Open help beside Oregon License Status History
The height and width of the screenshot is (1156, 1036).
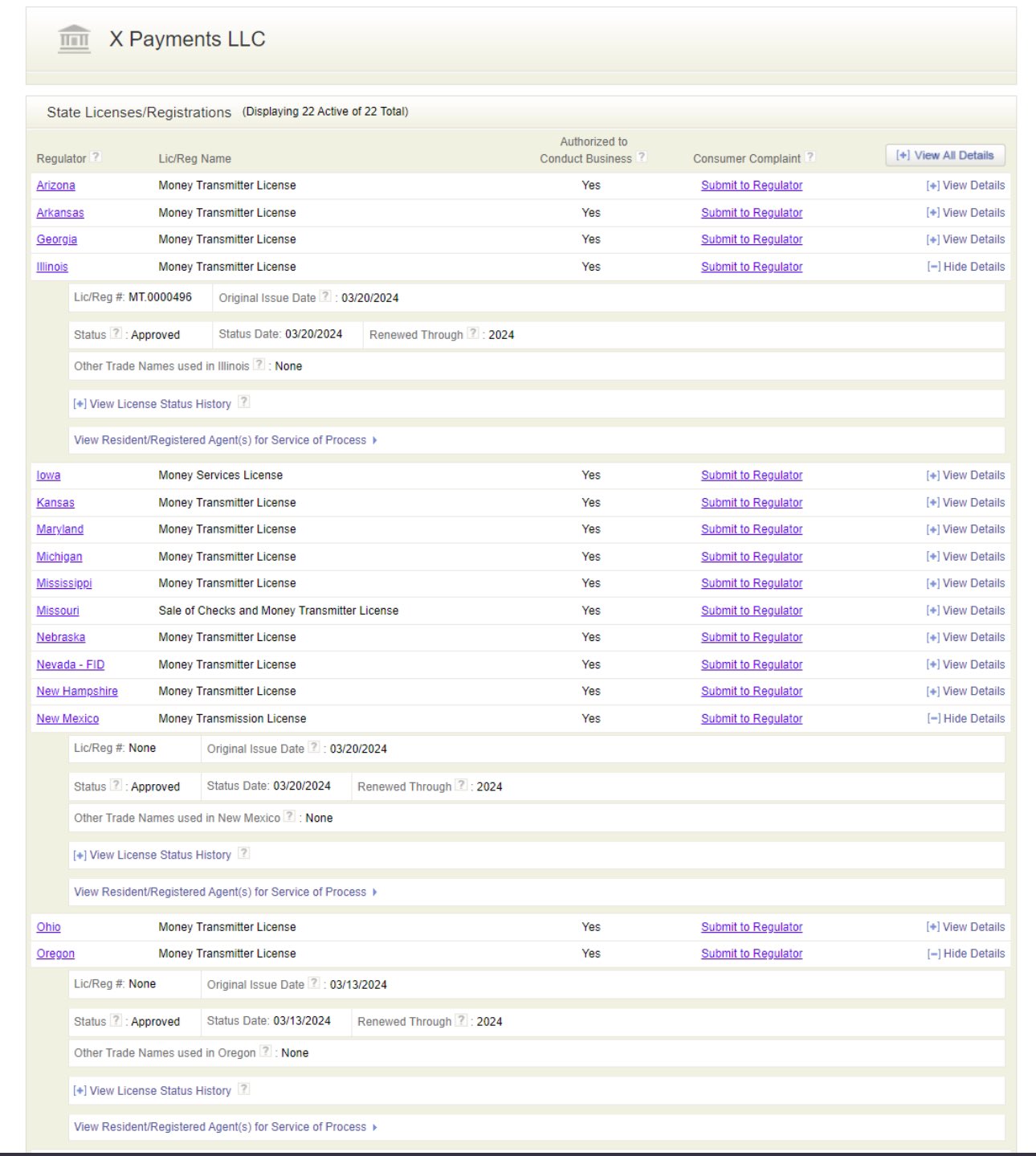243,1089
